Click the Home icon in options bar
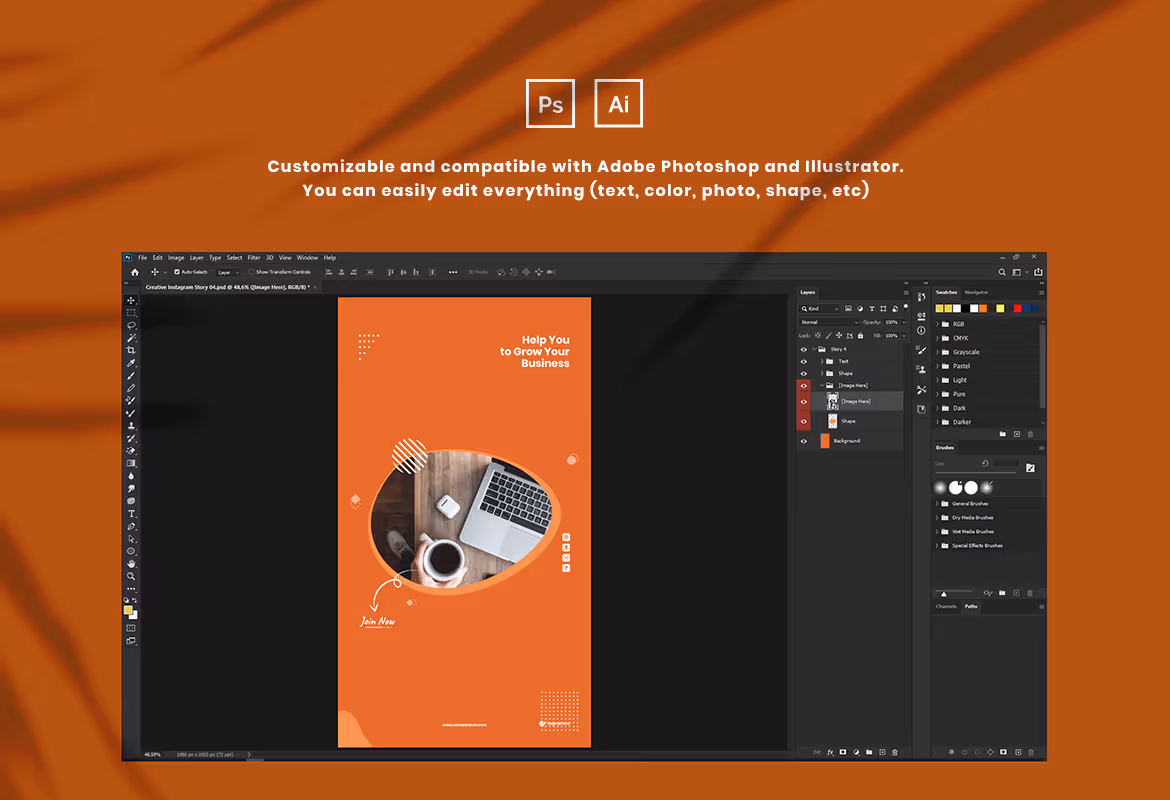This screenshot has height=800, width=1170. click(135, 272)
